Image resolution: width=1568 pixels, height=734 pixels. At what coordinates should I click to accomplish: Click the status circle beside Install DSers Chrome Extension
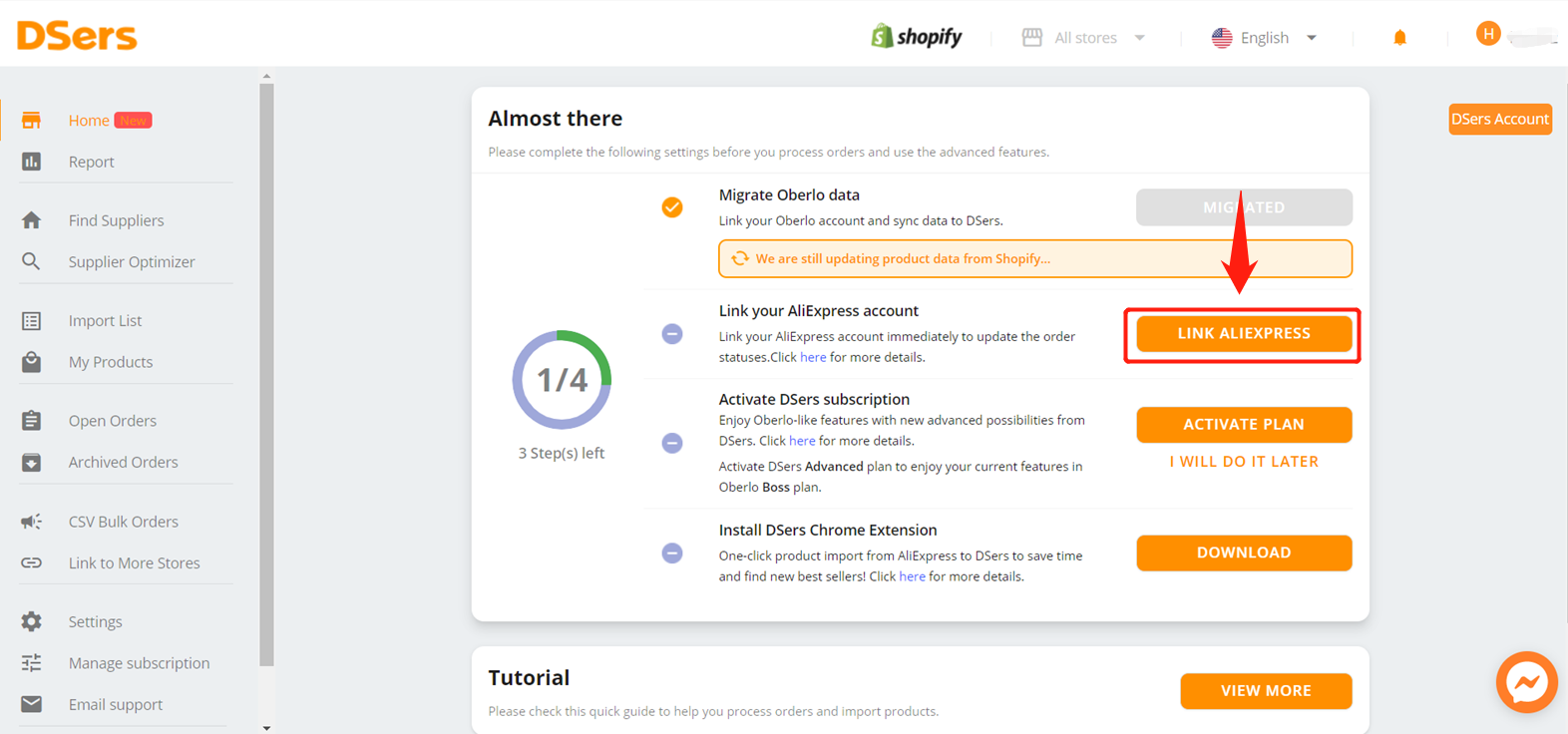672,553
